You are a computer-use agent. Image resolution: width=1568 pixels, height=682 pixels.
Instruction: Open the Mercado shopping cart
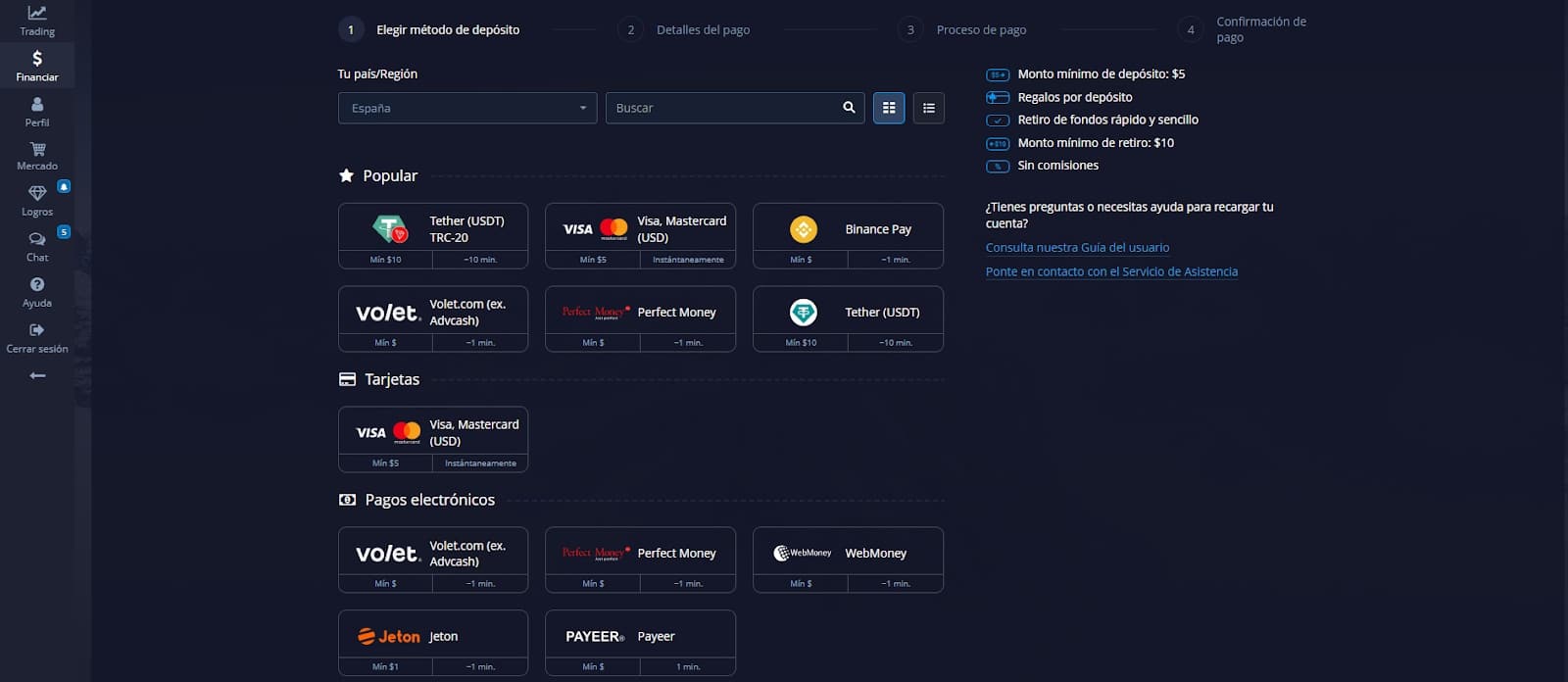tap(37, 156)
